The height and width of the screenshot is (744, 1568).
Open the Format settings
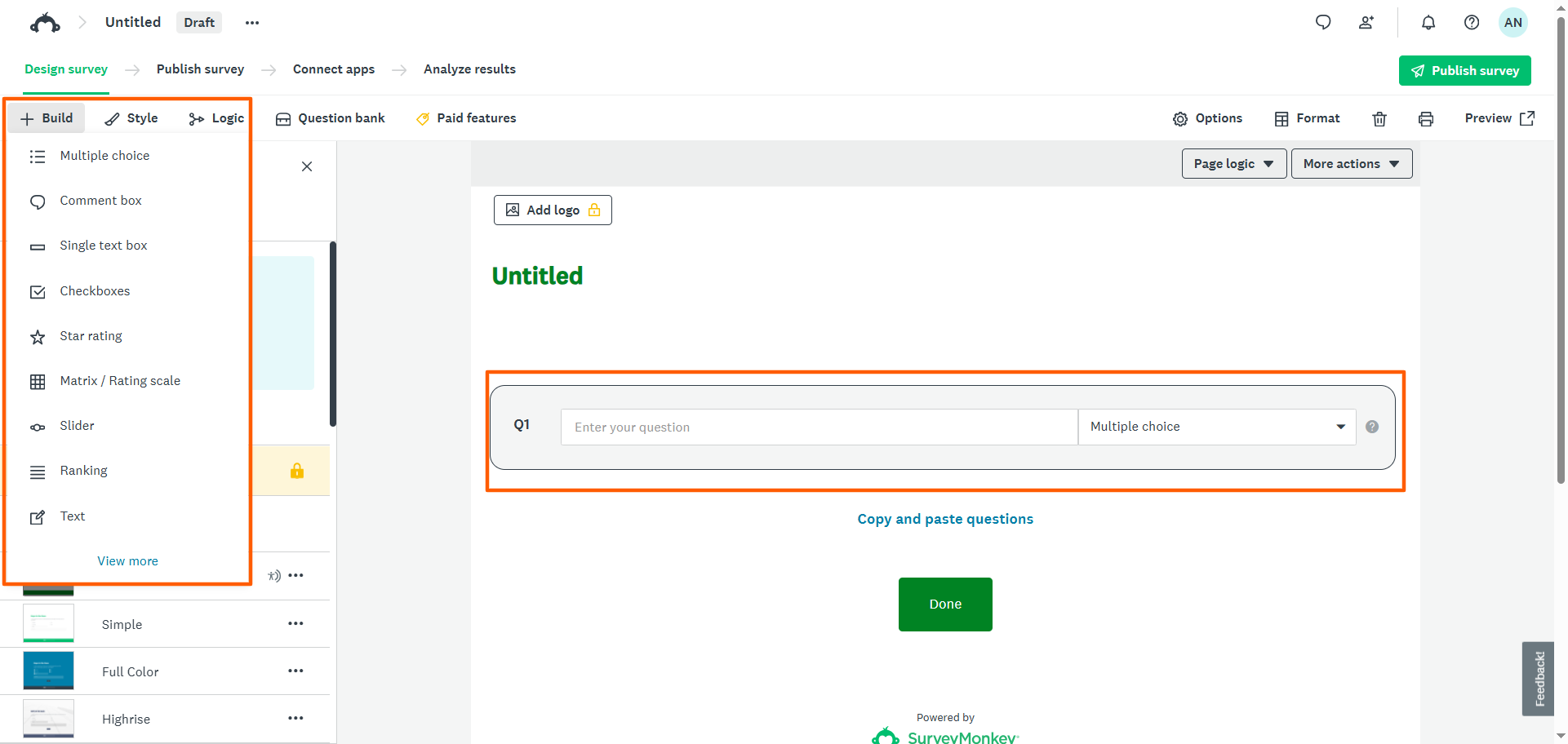coord(1307,118)
